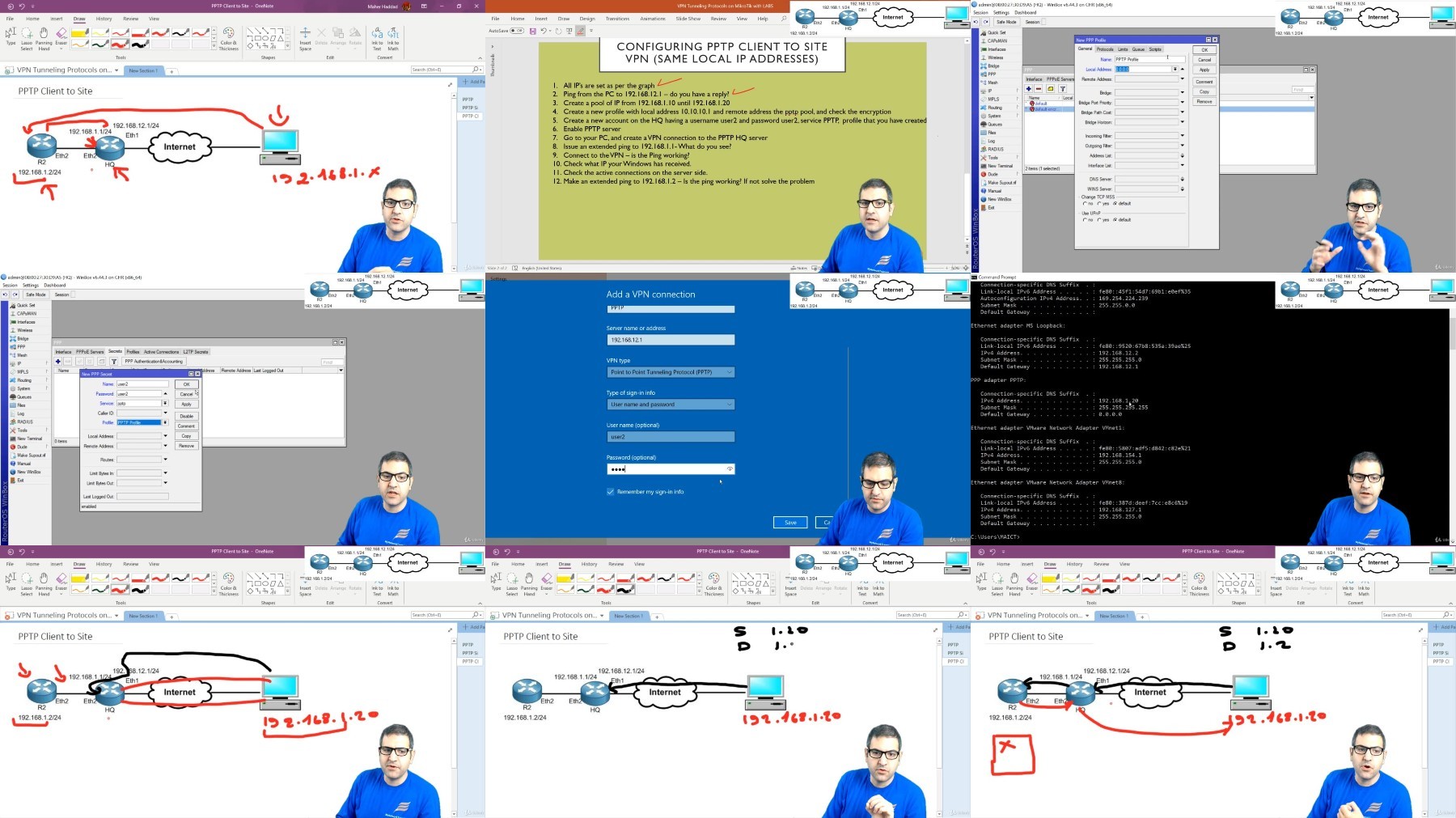Click OK in the New PPP Profile dialog
This screenshot has height=818, width=1456.
coord(1204,50)
